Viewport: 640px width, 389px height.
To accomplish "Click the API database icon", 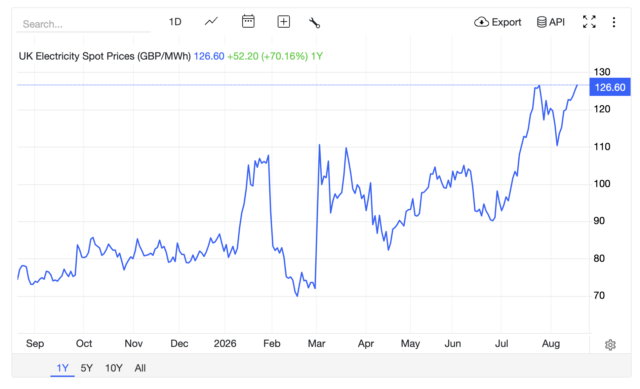I will (541, 22).
